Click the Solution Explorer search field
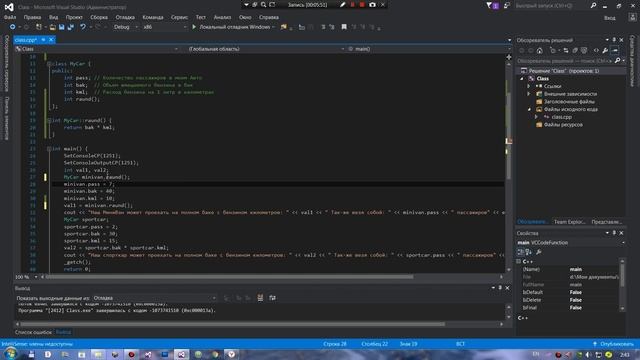 pos(564,60)
